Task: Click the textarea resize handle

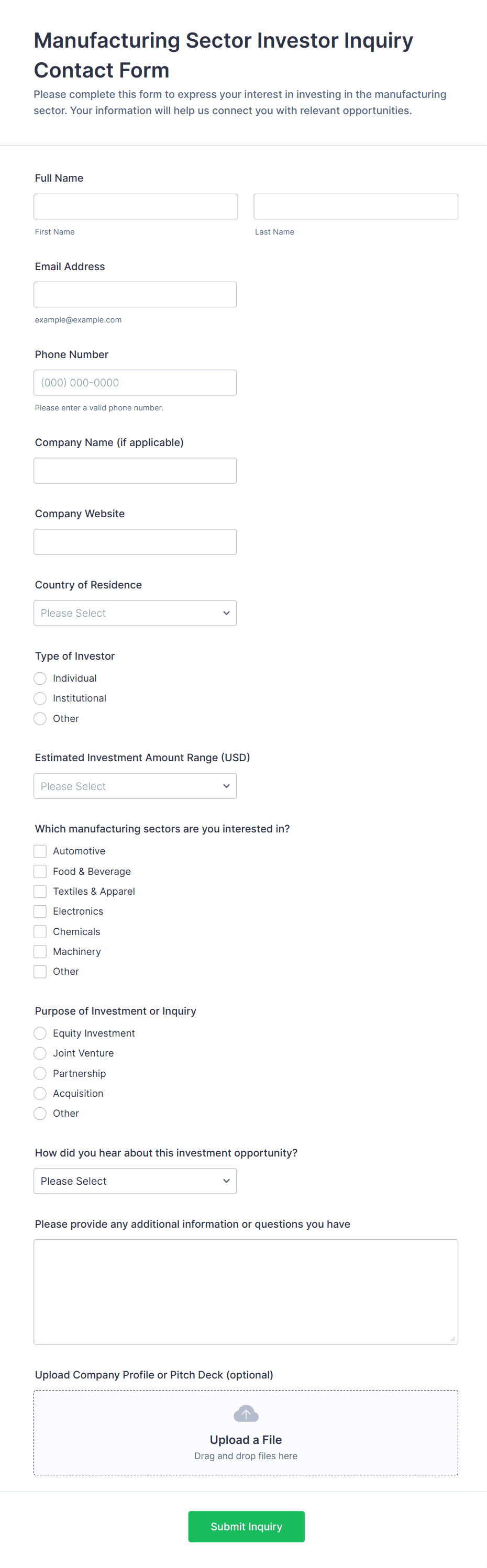Action: point(452,1339)
